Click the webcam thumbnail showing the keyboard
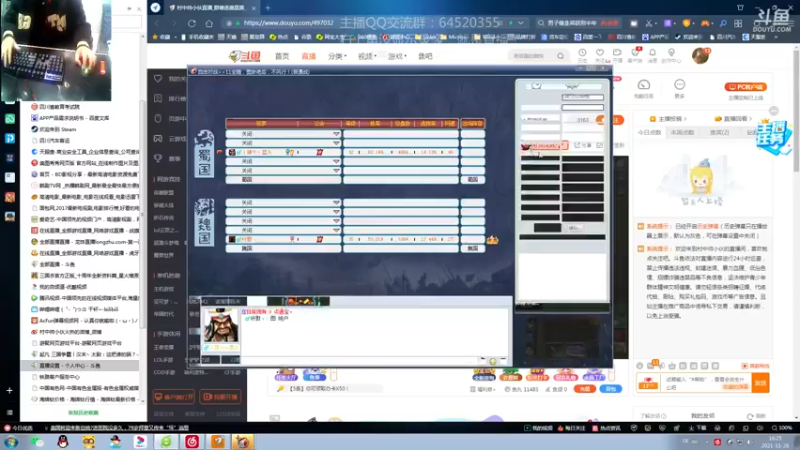The height and width of the screenshot is (450, 800). pos(56,50)
